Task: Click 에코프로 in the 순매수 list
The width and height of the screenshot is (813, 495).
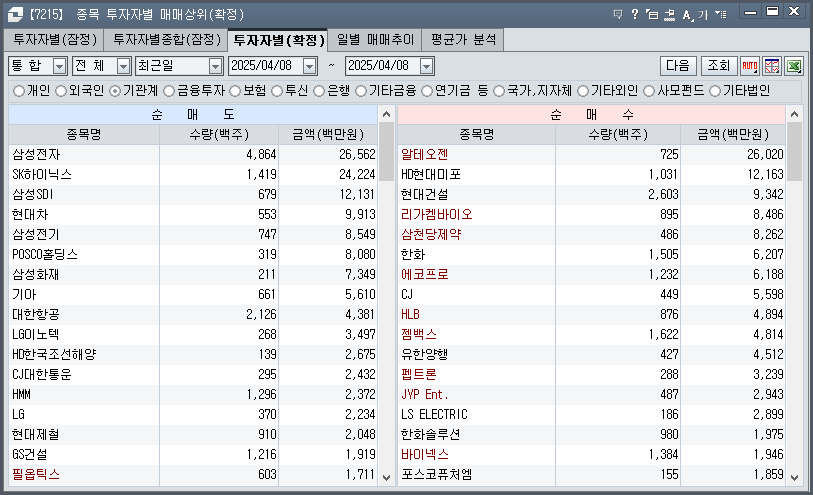Action: click(424, 275)
